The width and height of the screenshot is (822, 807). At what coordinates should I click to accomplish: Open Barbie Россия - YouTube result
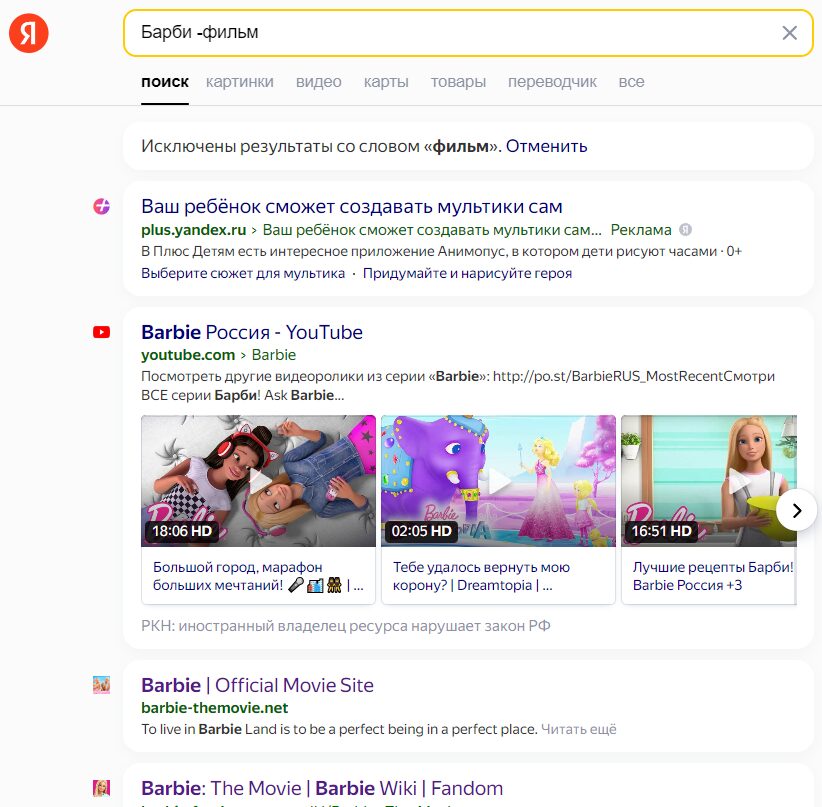click(252, 332)
